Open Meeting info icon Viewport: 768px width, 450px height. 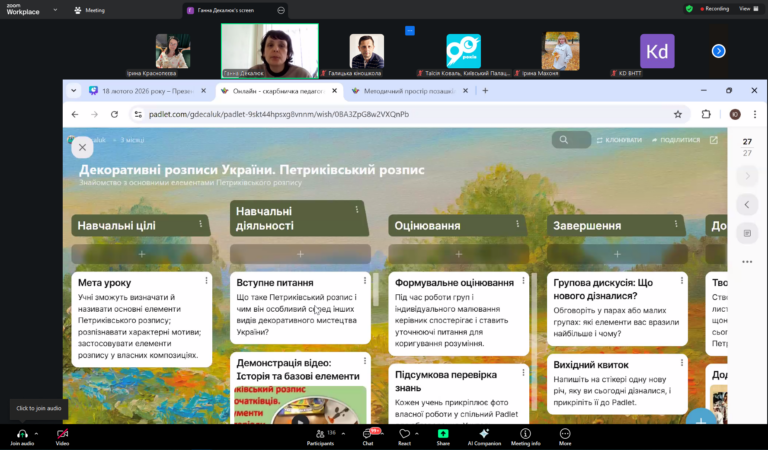pos(526,434)
